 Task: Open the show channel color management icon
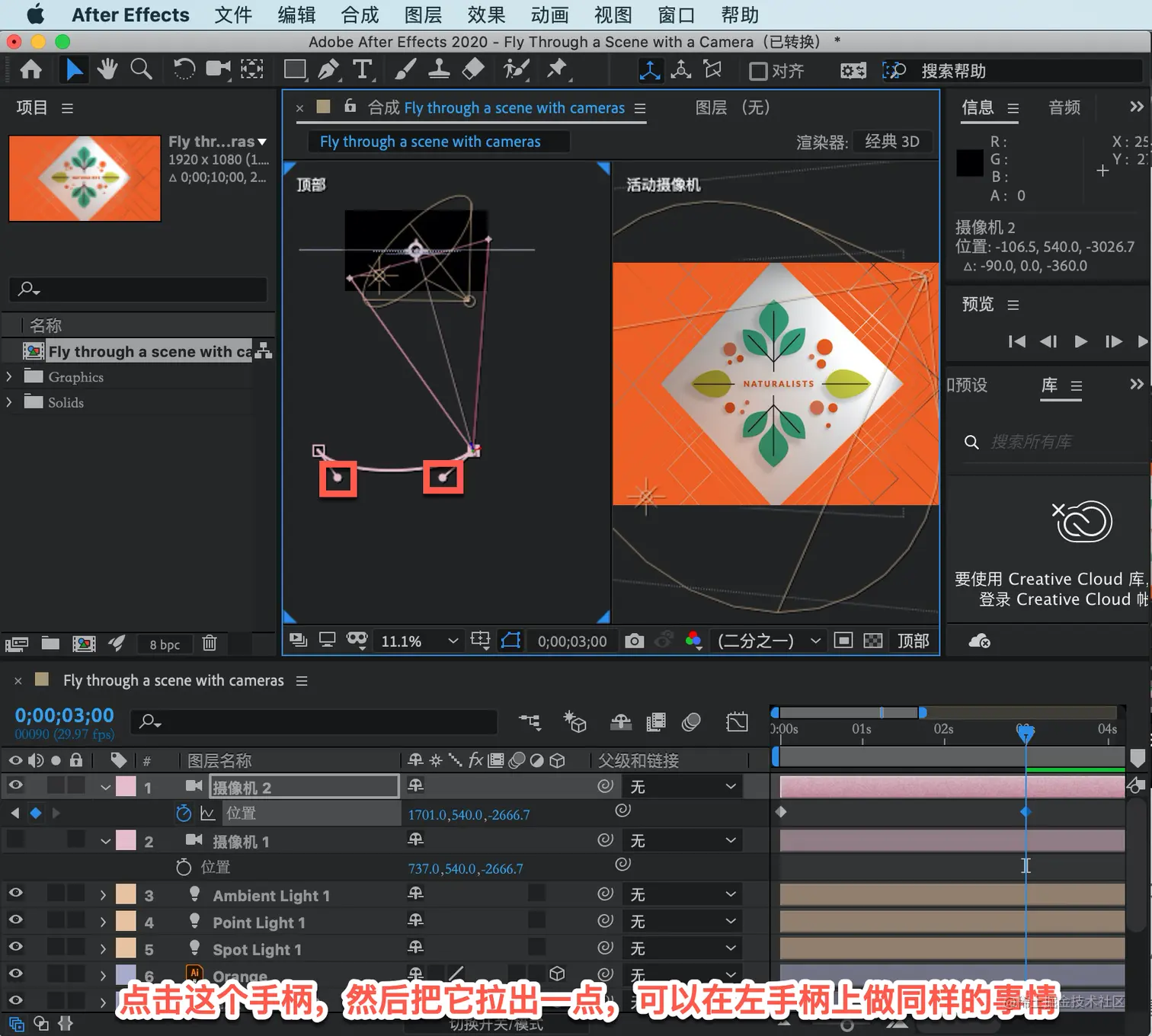693,641
